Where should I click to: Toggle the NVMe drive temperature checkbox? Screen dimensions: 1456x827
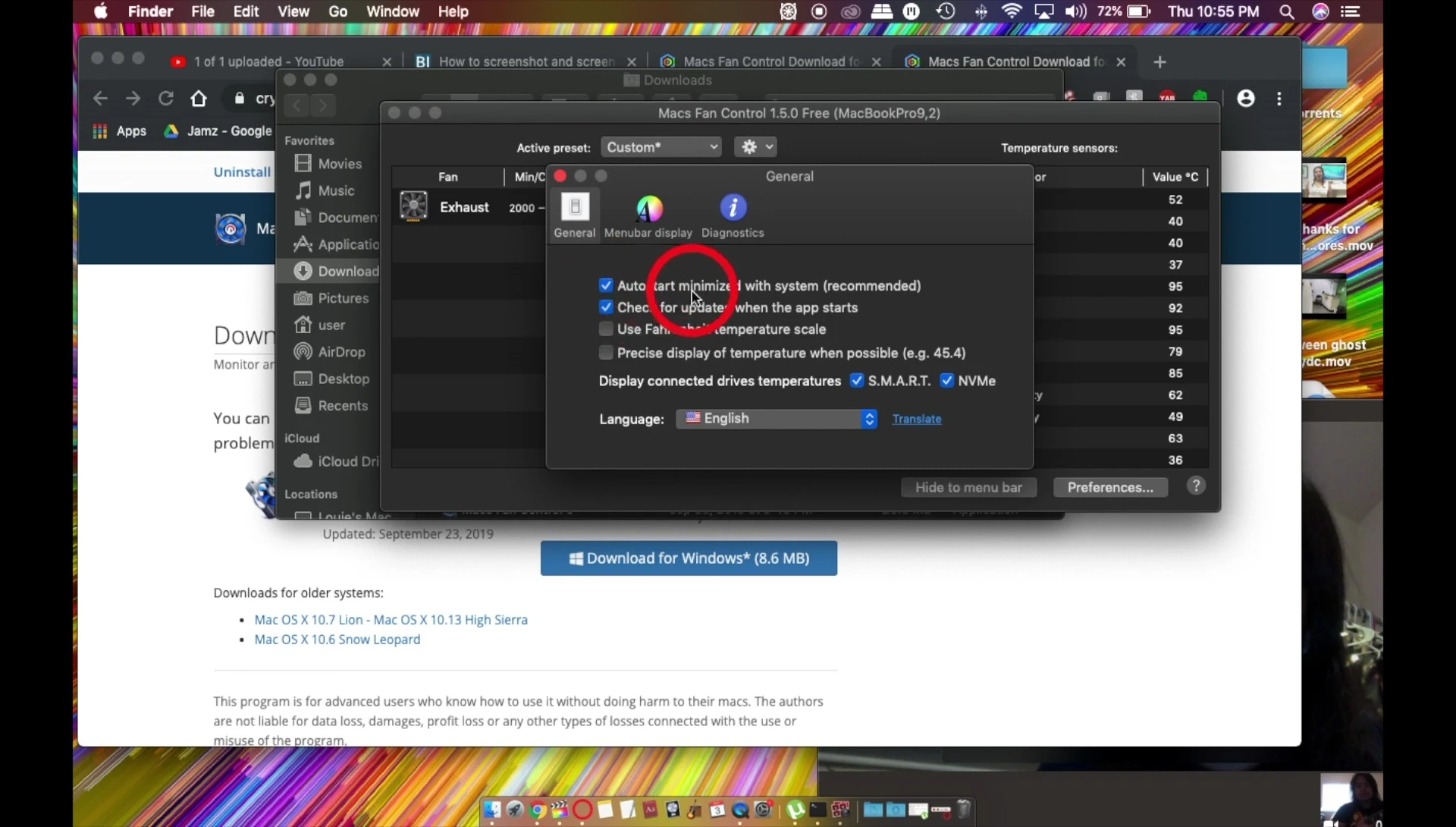947,381
